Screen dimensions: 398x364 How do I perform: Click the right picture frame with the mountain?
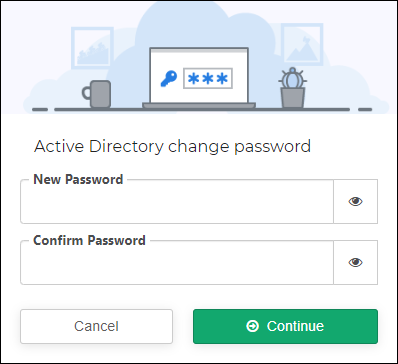coord(302,43)
